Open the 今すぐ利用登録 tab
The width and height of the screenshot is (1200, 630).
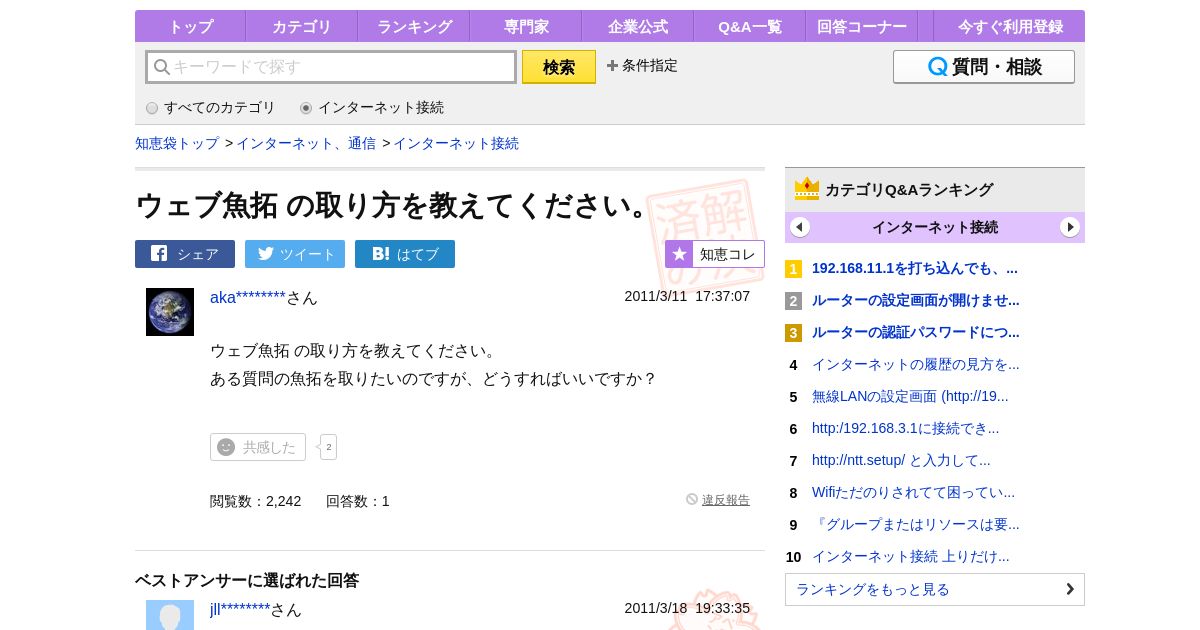(1010, 26)
